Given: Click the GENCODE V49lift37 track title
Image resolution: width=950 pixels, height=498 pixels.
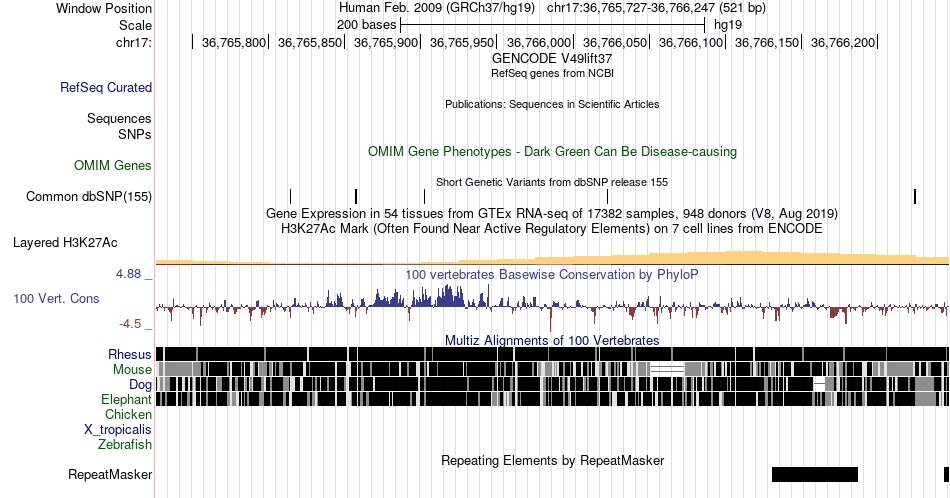Looking at the screenshot, I should [552, 59].
